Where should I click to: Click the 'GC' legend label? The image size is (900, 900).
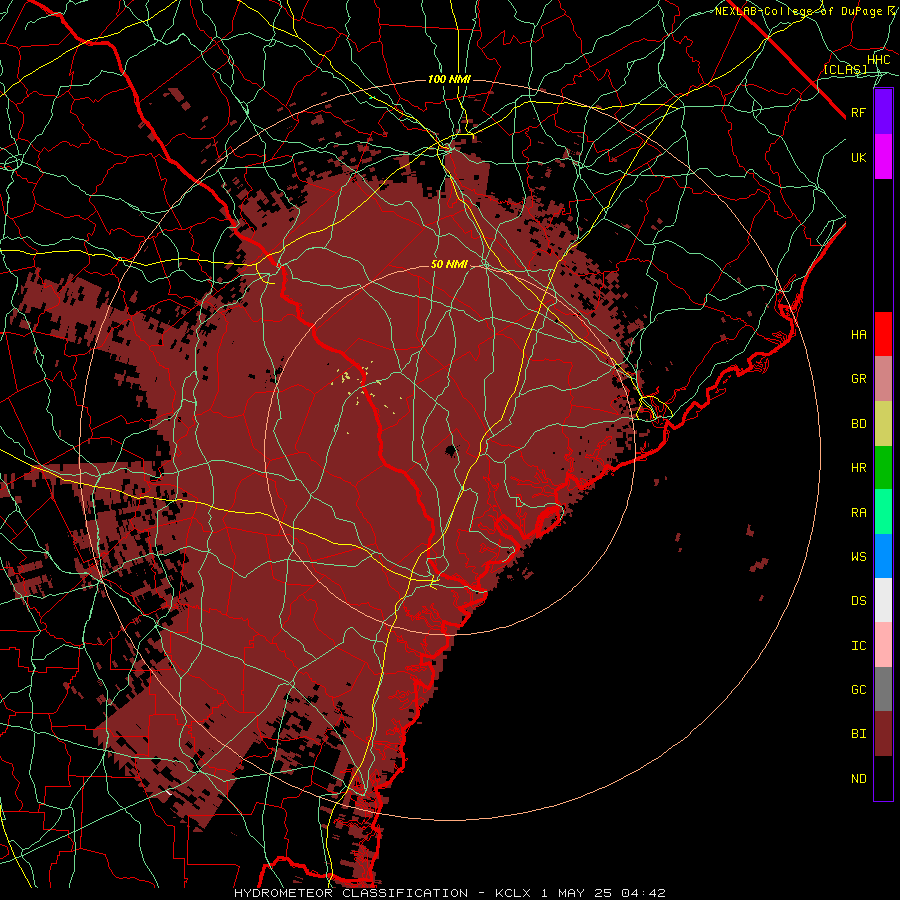[859, 690]
